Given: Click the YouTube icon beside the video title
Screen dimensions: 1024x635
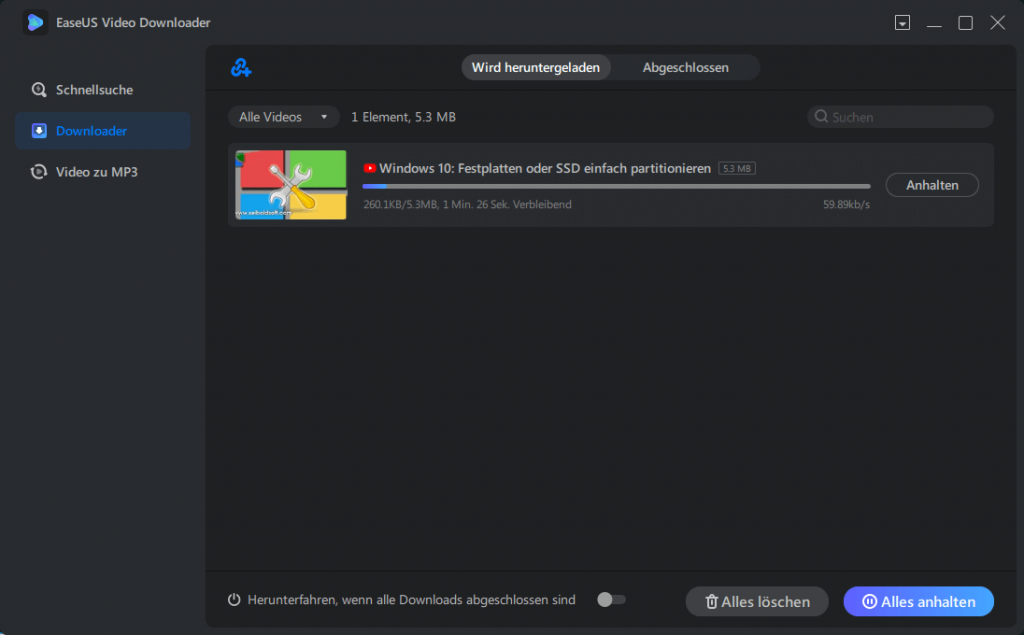Looking at the screenshot, I should (x=369, y=168).
